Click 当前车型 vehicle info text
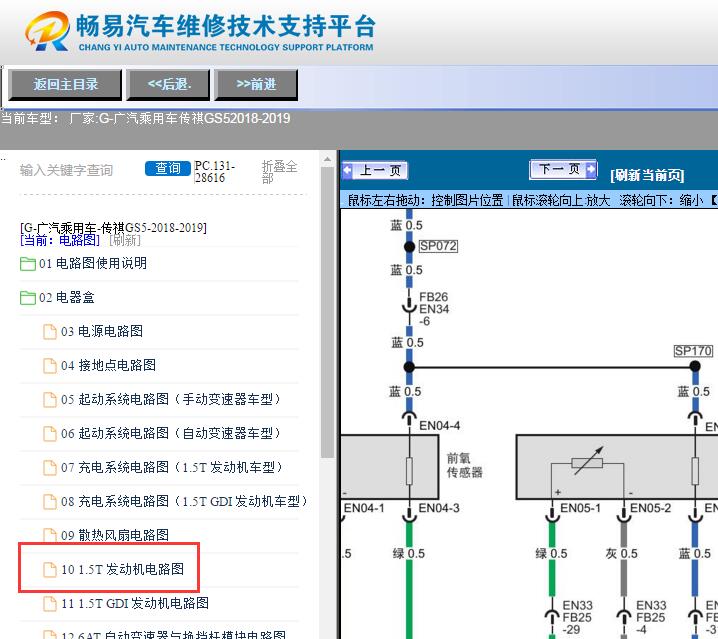The height and width of the screenshot is (639, 718). point(146,119)
